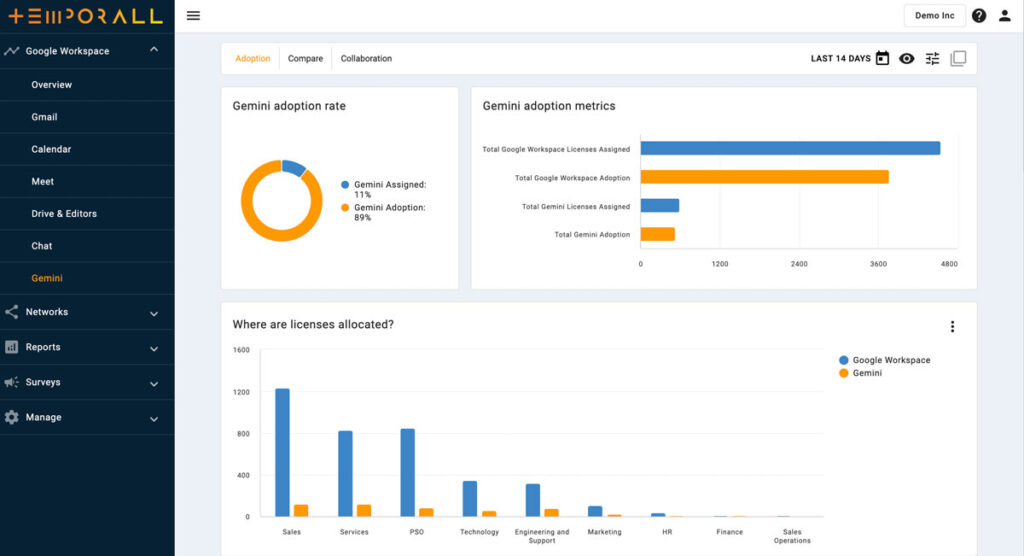Expand the Networks section chevron

(153, 314)
